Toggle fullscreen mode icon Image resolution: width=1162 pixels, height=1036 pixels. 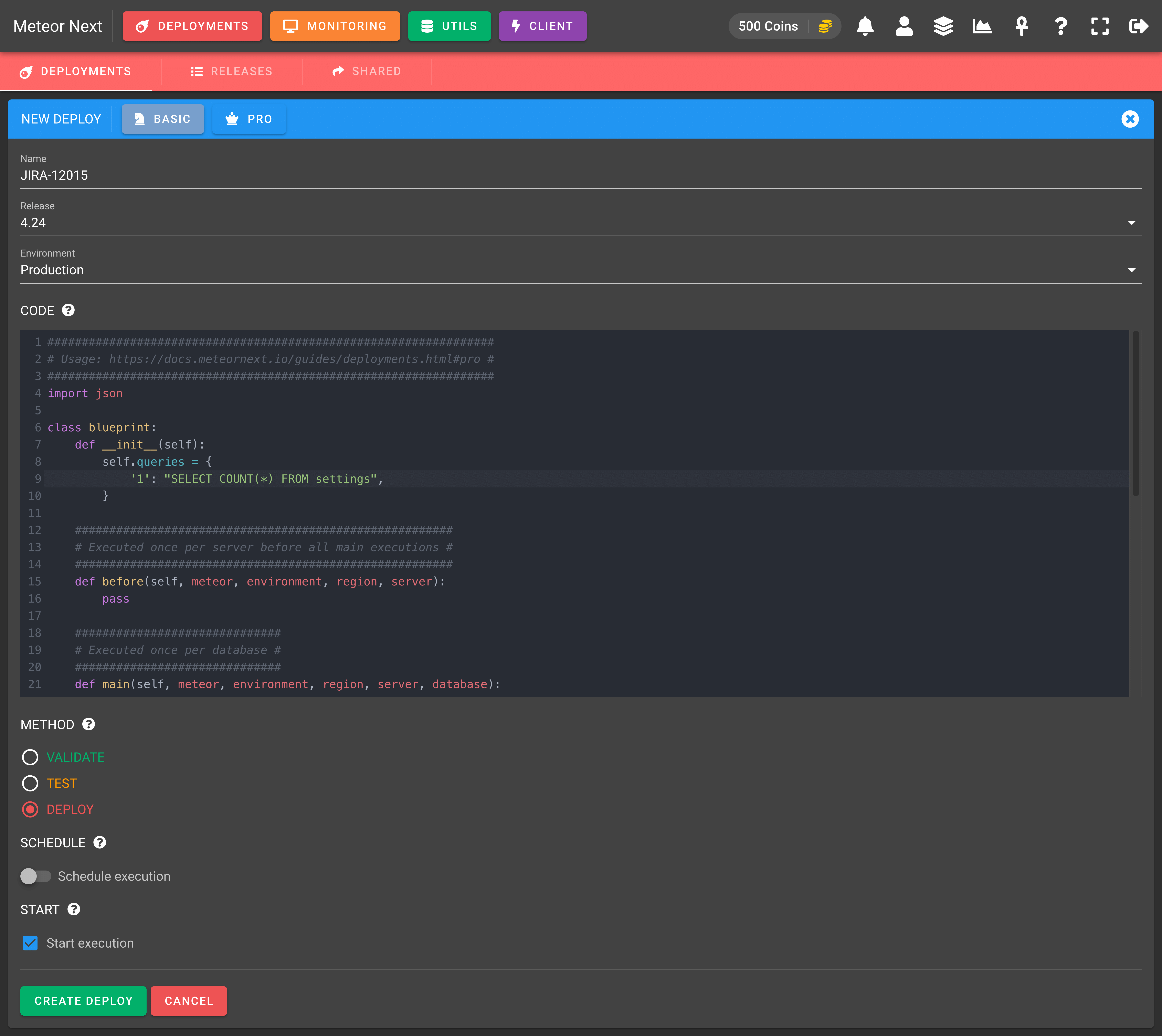(x=1100, y=26)
